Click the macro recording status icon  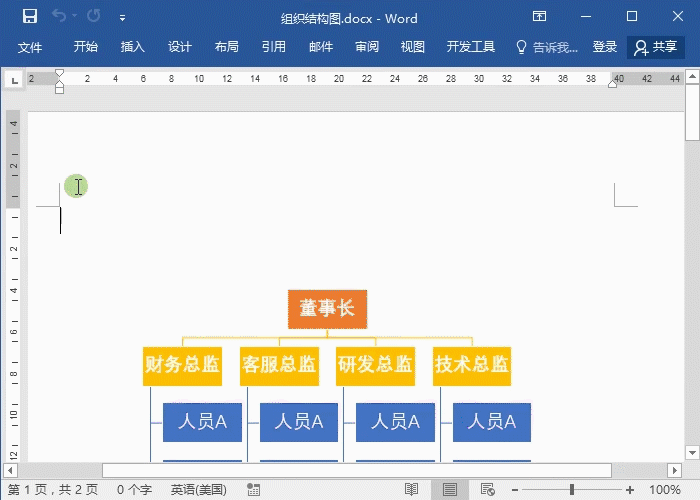coord(254,490)
